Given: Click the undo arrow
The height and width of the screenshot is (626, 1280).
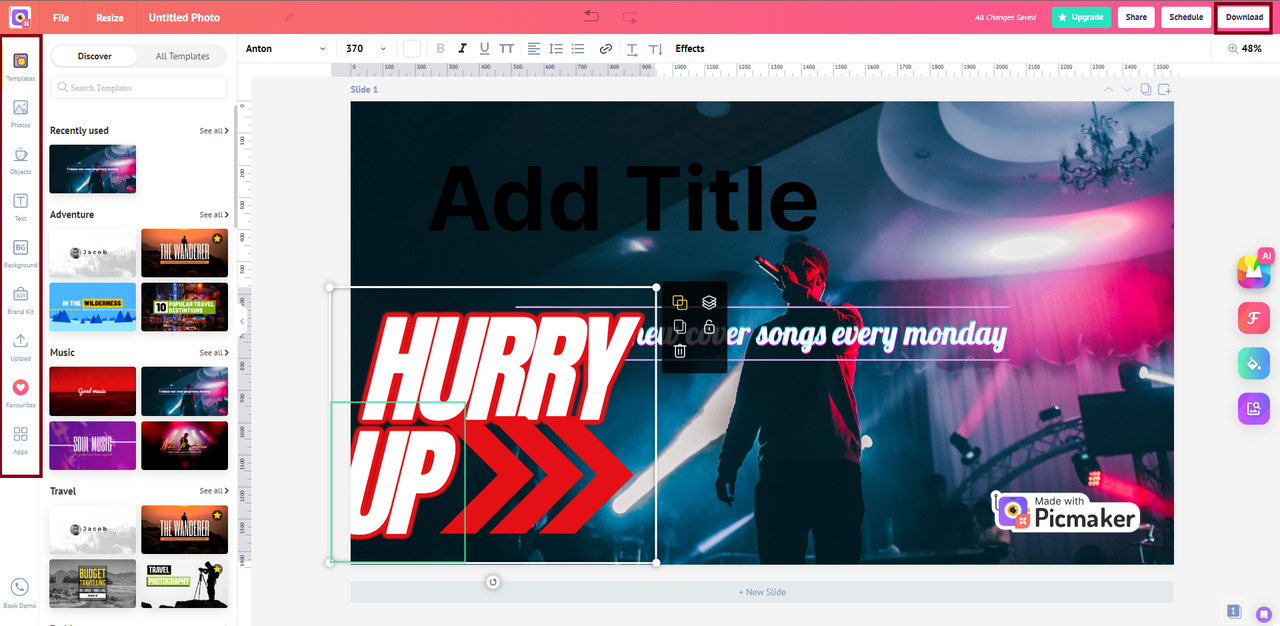Looking at the screenshot, I should pyautogui.click(x=592, y=17).
